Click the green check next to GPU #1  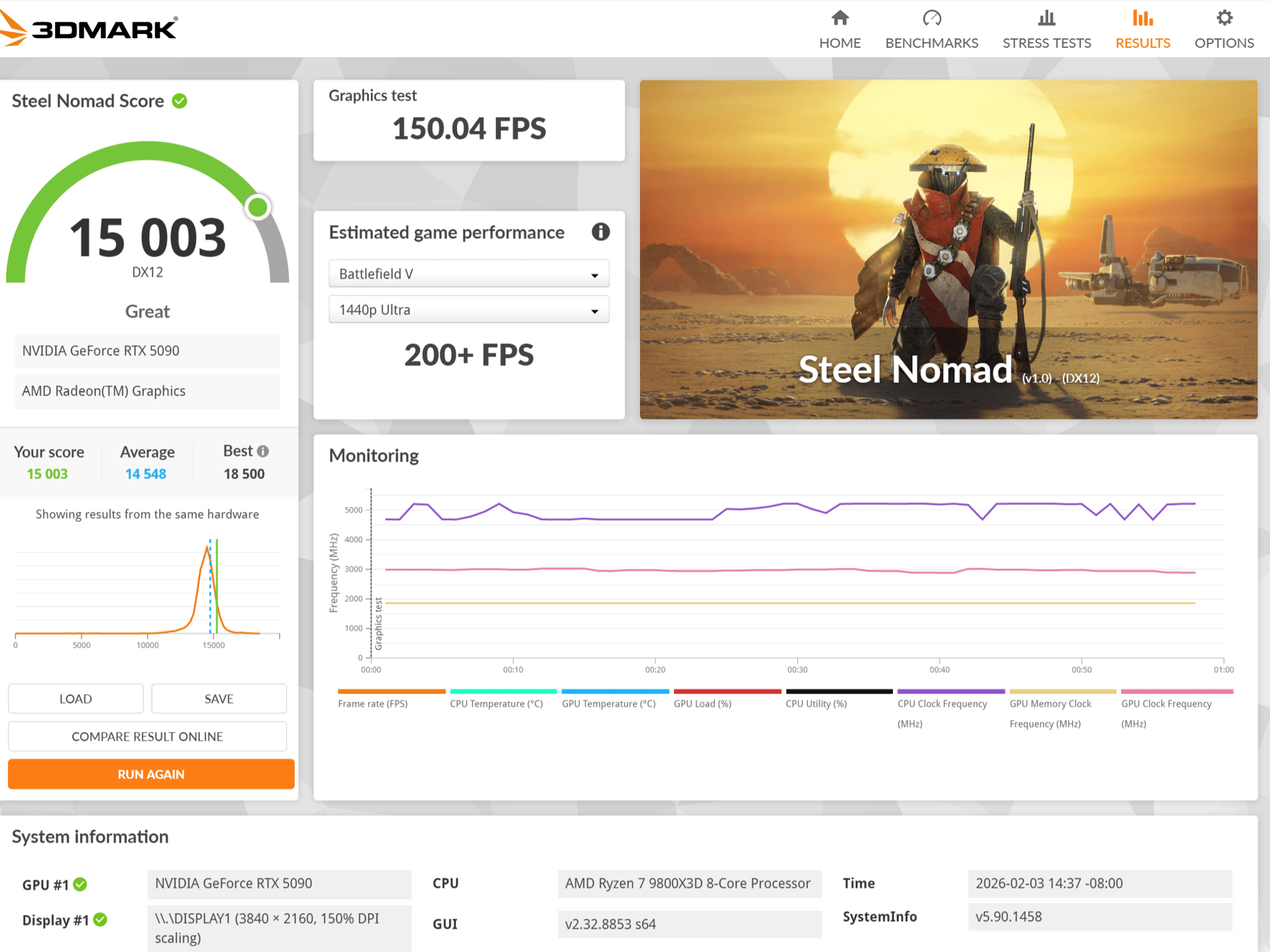(80, 884)
